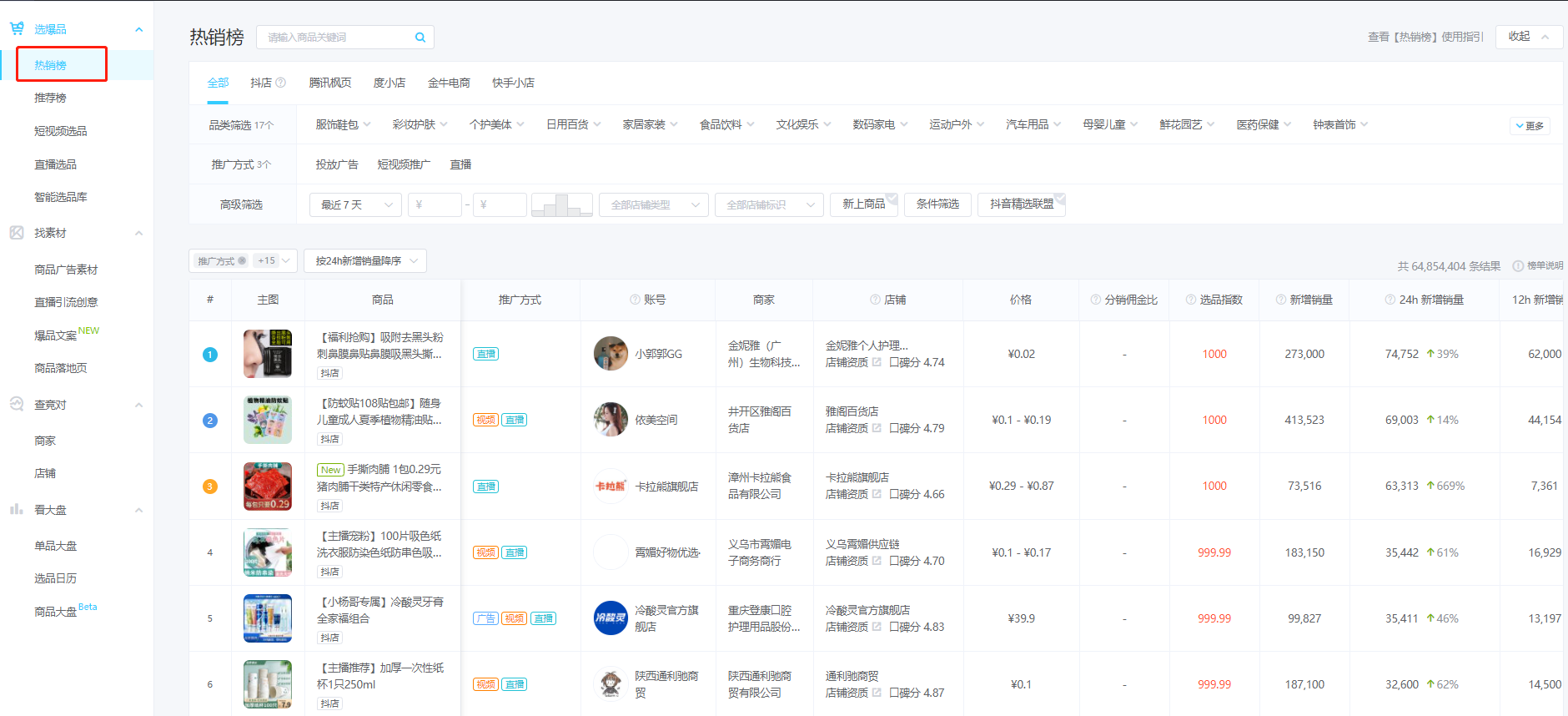The height and width of the screenshot is (716, 1568).
Task: Switch to the 度小店 tab
Action: pyautogui.click(x=389, y=83)
